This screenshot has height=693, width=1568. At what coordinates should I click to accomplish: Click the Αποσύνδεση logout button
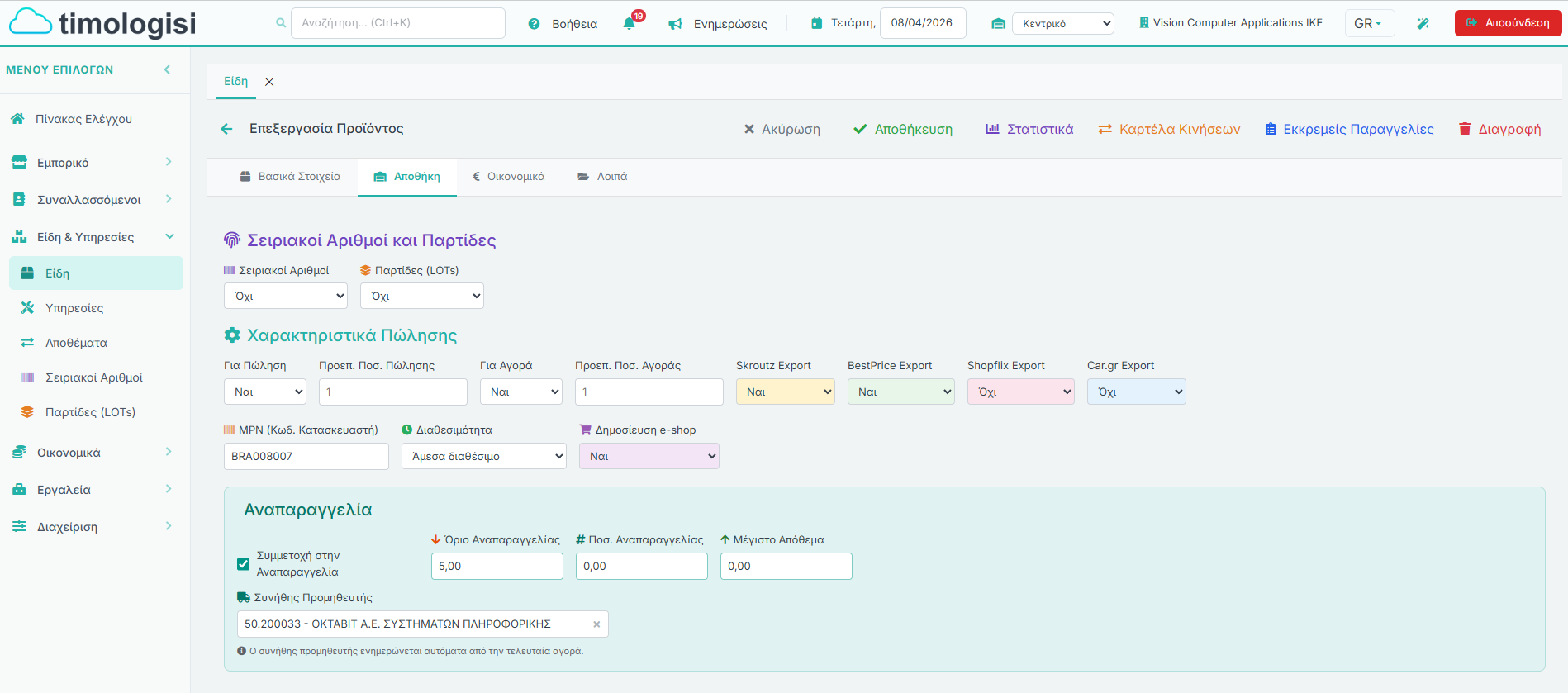[x=1508, y=23]
